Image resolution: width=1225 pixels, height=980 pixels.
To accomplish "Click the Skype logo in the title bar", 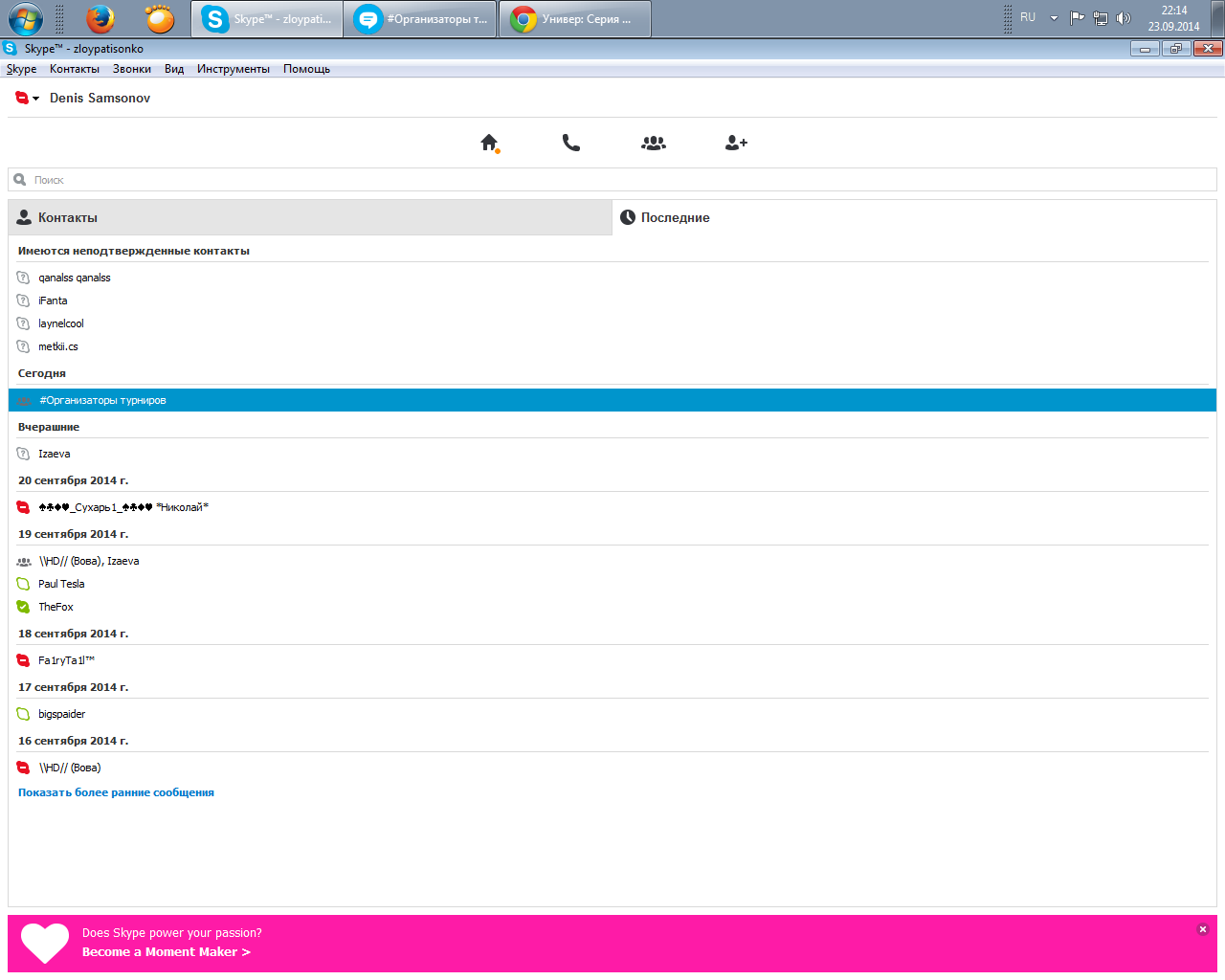I will point(10,48).
